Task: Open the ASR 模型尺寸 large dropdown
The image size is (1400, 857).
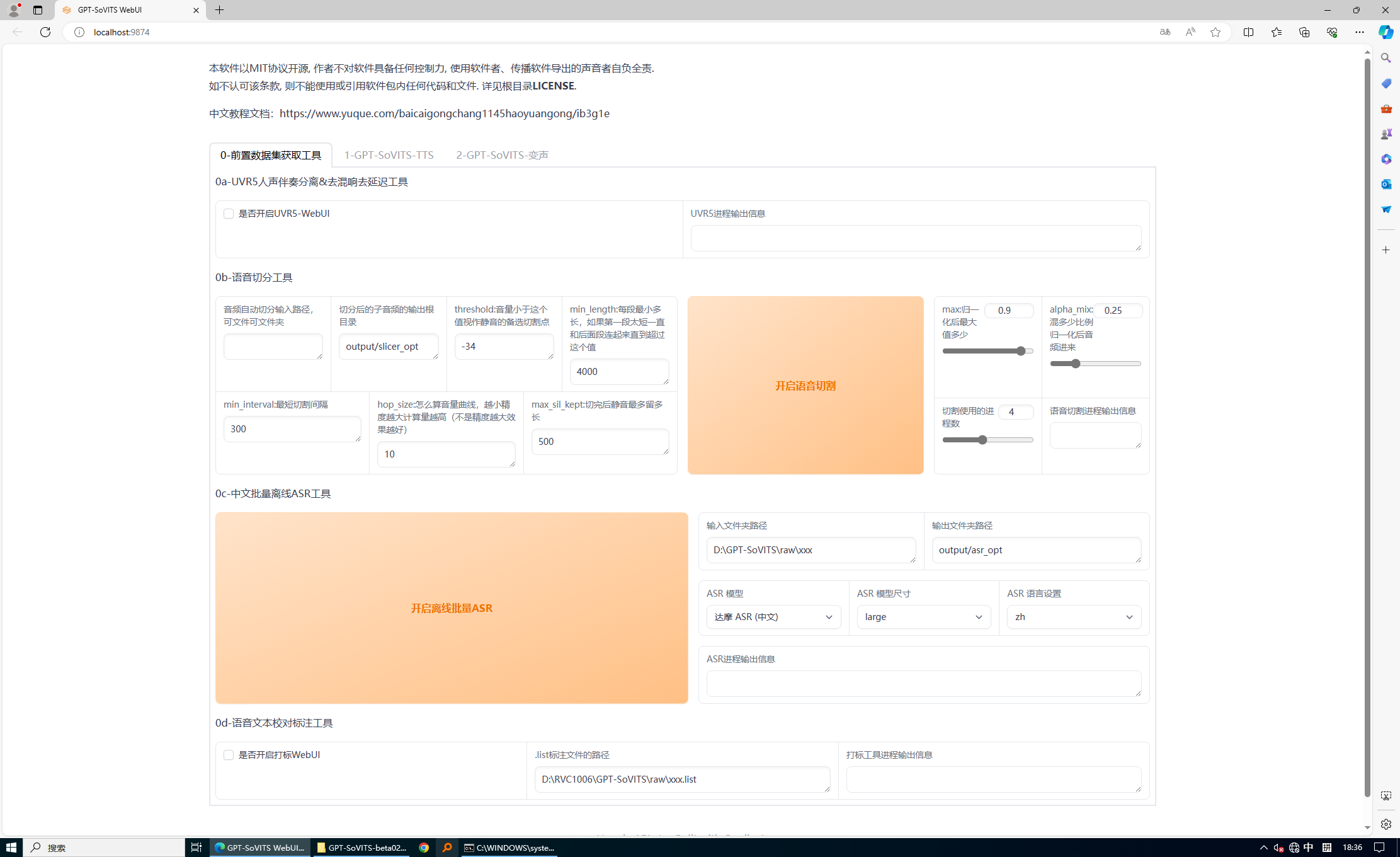Action: pos(923,617)
